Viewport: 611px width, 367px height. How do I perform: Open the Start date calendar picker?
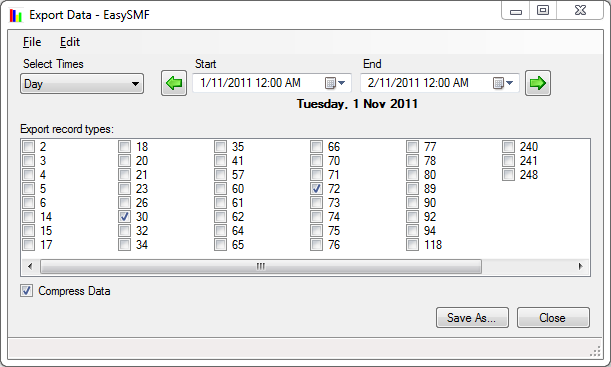[x=336, y=83]
